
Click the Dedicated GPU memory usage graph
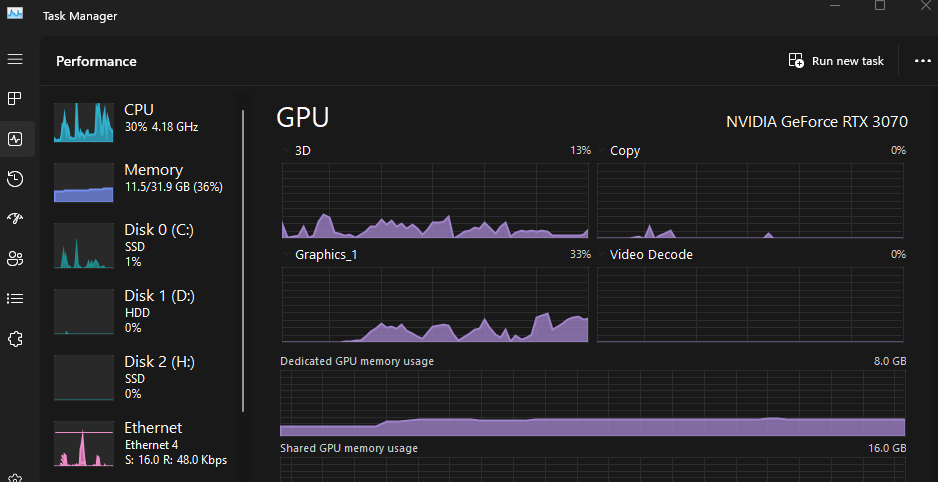tap(592, 403)
